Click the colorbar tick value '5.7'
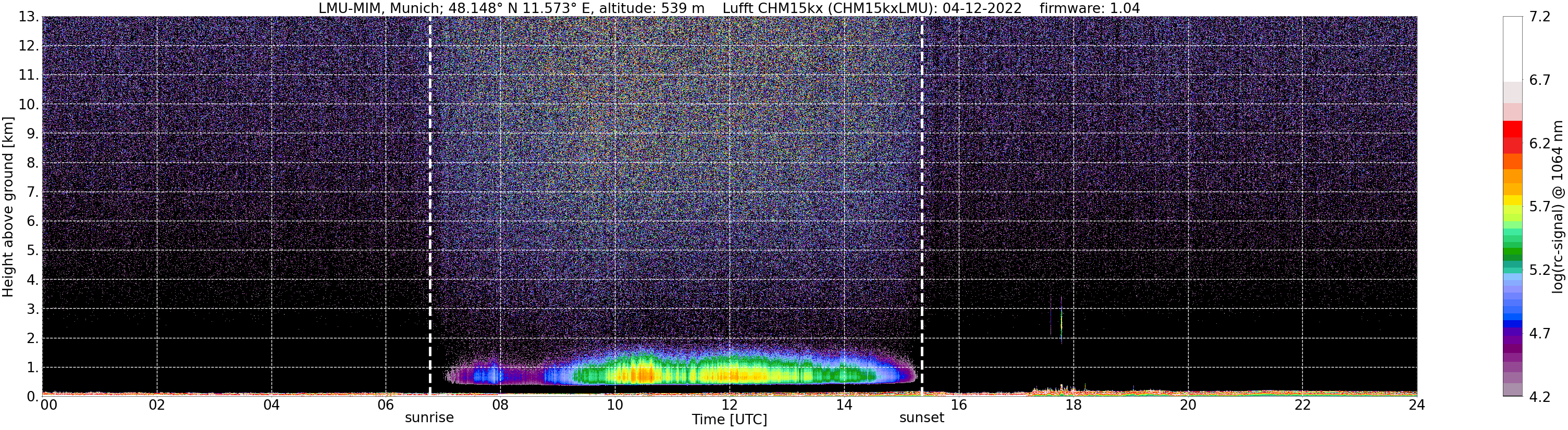Viewport: 1568px width, 430px height. tap(1540, 207)
